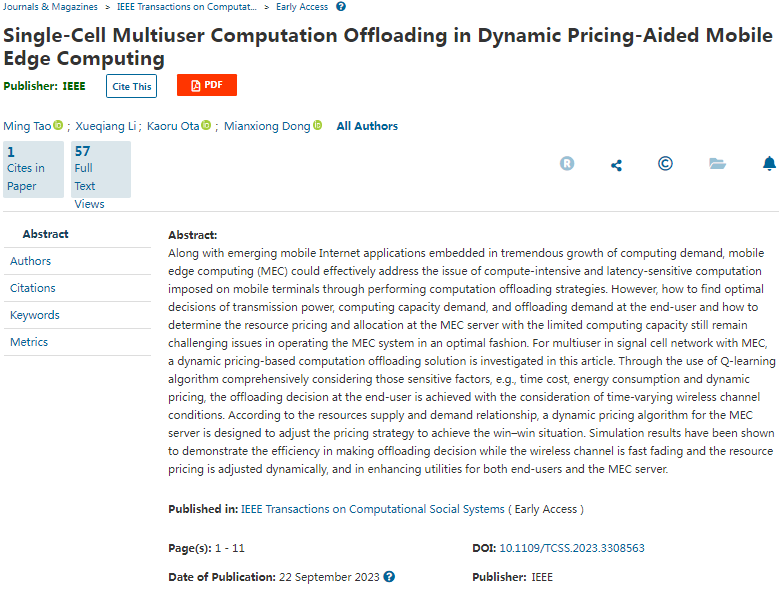This screenshot has width=783, height=591.
Task: Expand the All Authors list
Action: tap(367, 126)
